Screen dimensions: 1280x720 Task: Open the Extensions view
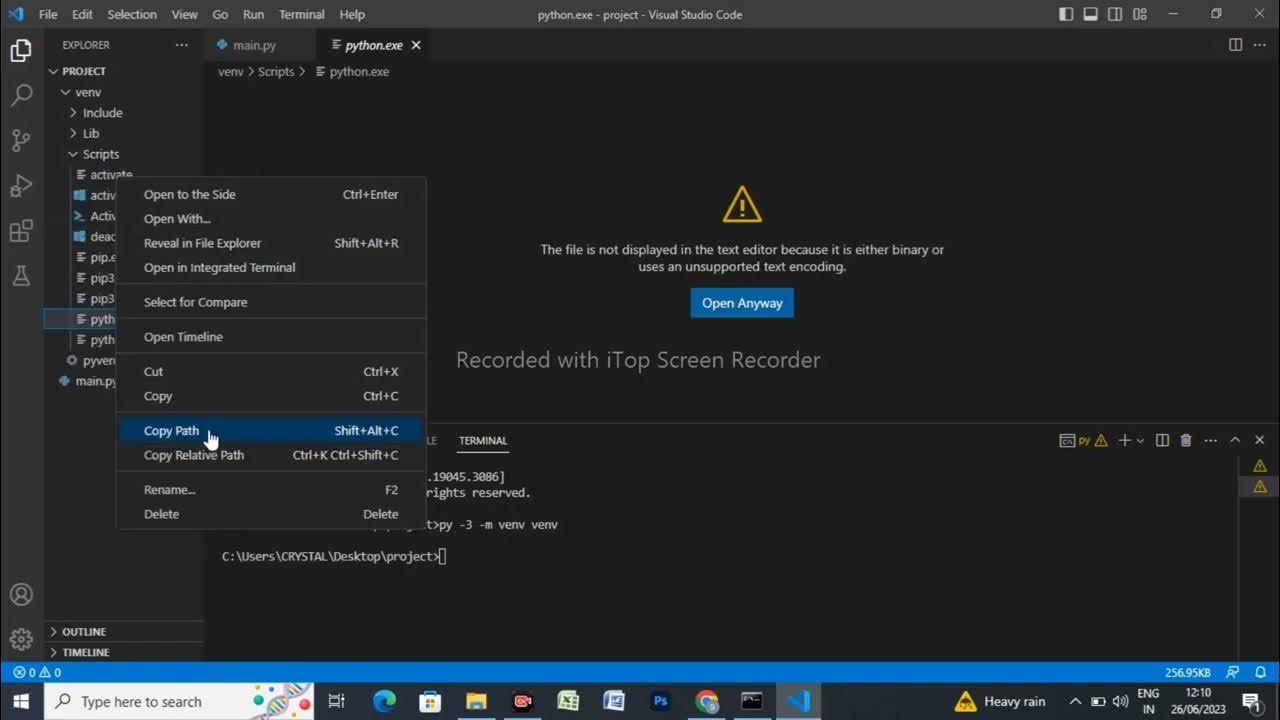pyautogui.click(x=21, y=232)
